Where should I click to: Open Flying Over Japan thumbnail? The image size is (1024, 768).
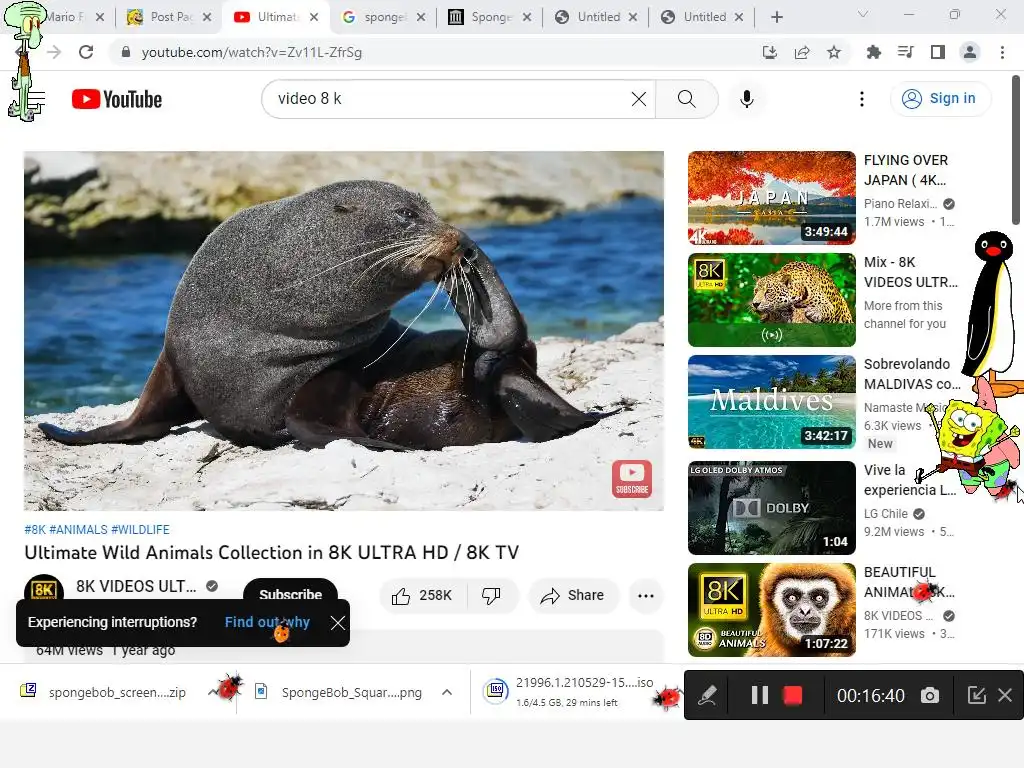pos(772,198)
